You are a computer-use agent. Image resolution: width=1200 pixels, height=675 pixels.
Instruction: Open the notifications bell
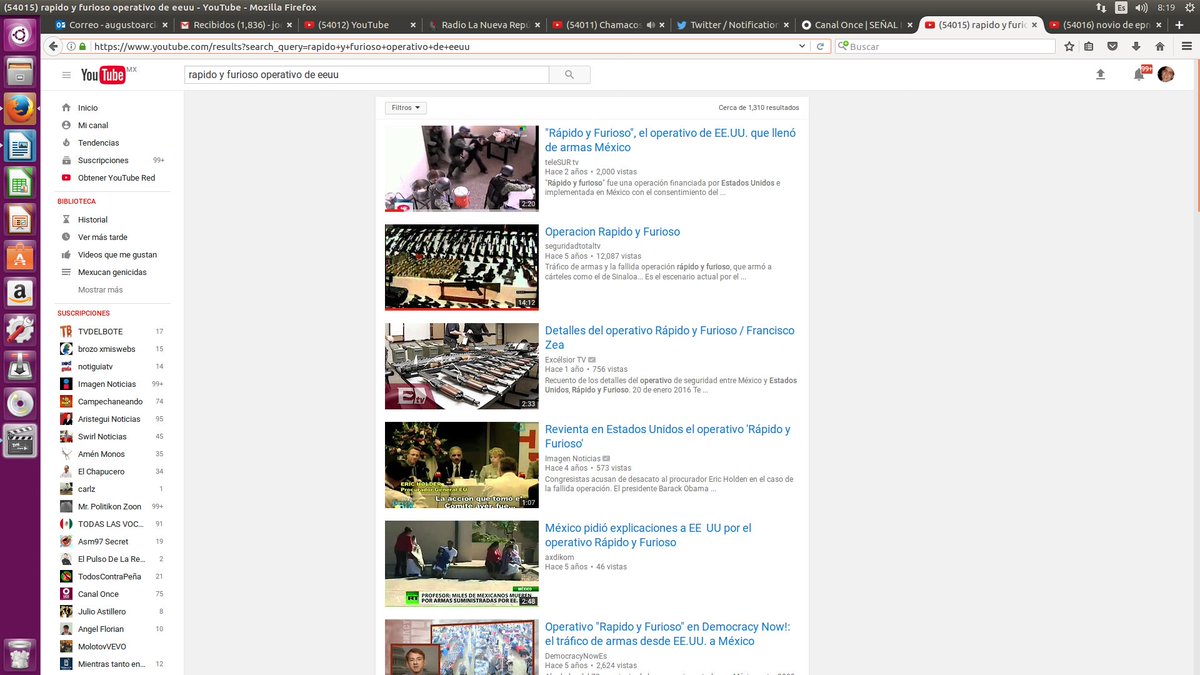pyautogui.click(x=1138, y=74)
